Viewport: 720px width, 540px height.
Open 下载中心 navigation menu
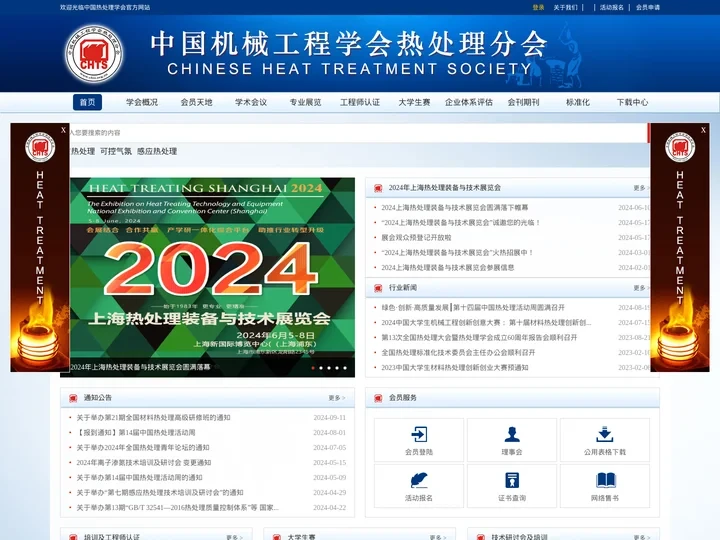(x=632, y=102)
